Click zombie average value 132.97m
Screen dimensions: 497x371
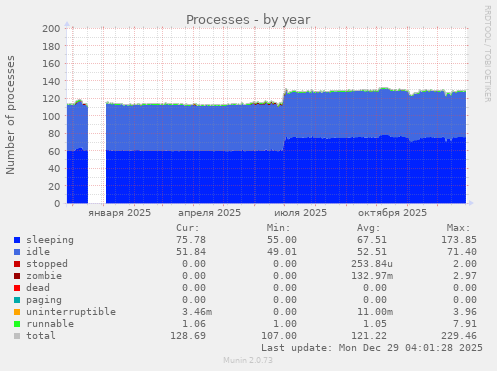point(372,276)
